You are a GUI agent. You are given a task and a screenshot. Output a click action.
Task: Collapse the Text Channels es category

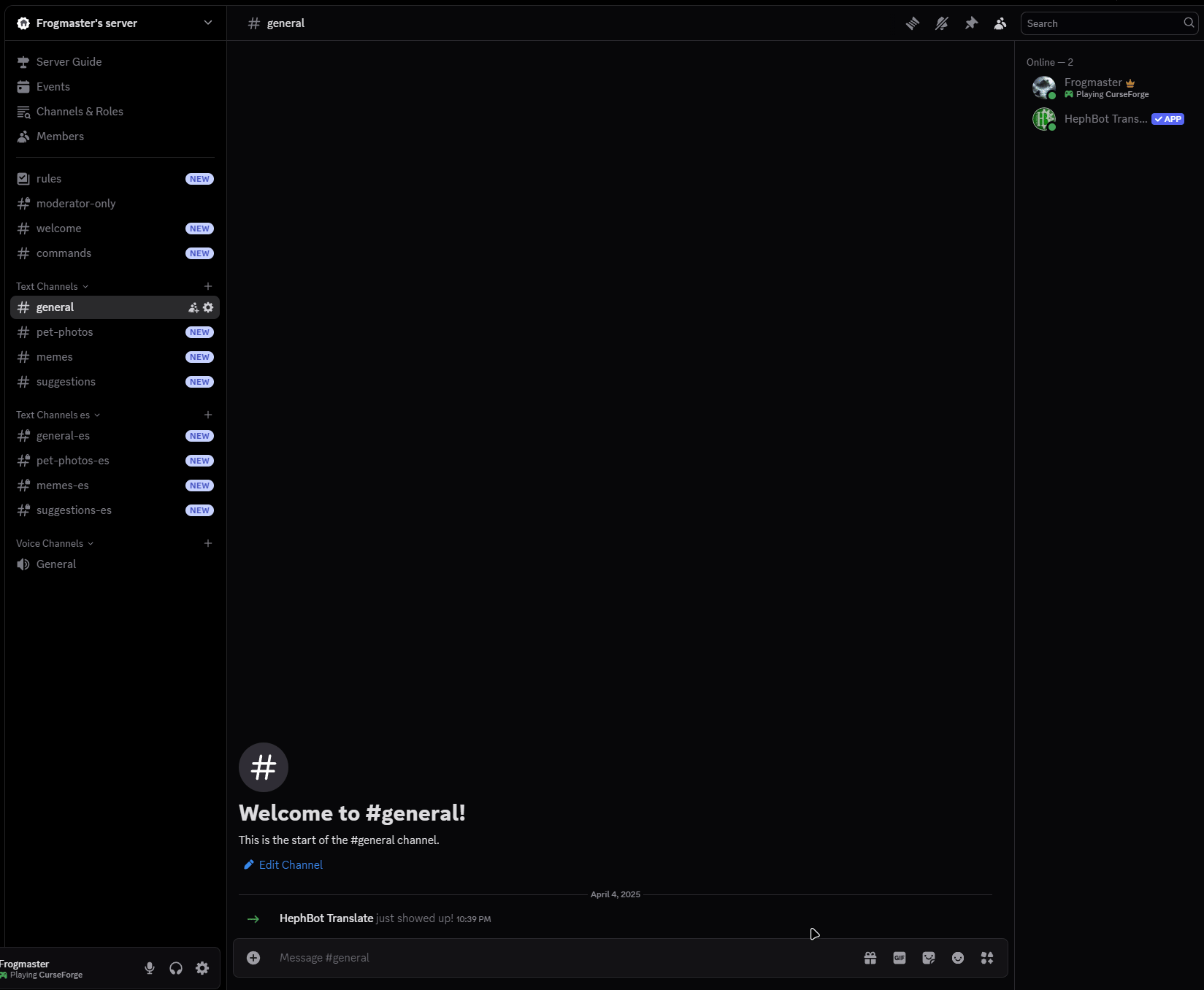[58, 415]
